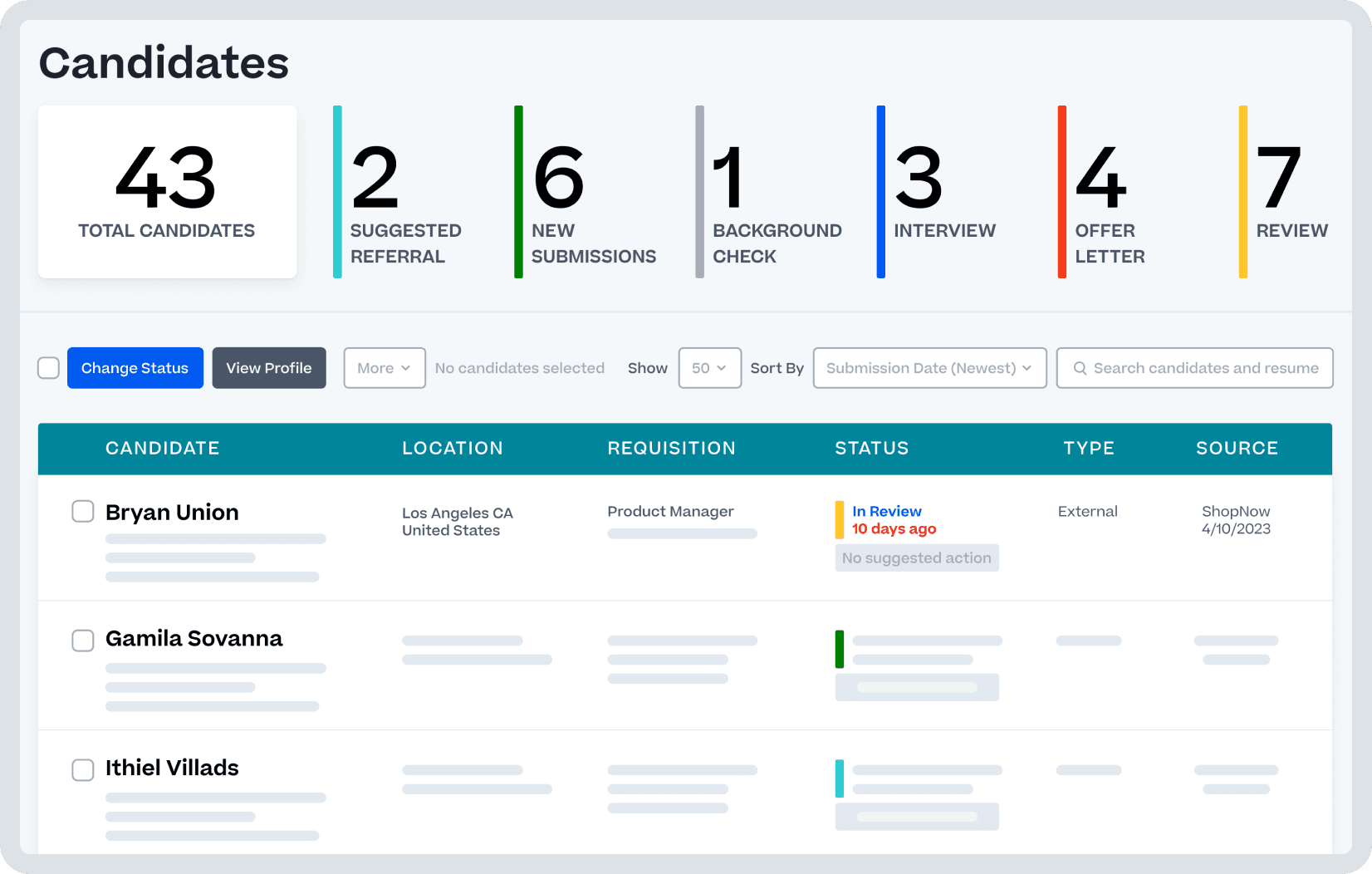Open the Sort By Submission Date dropdown
Image resolution: width=1372 pixels, height=874 pixels.
[x=929, y=367]
